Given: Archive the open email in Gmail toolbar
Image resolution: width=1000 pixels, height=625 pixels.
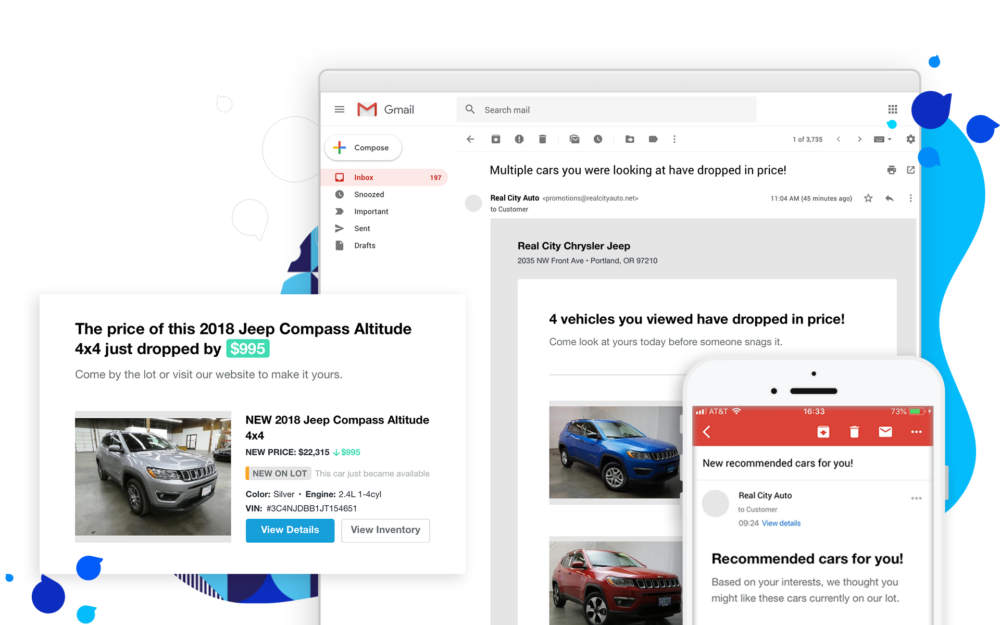Looking at the screenshot, I should pyautogui.click(x=496, y=139).
